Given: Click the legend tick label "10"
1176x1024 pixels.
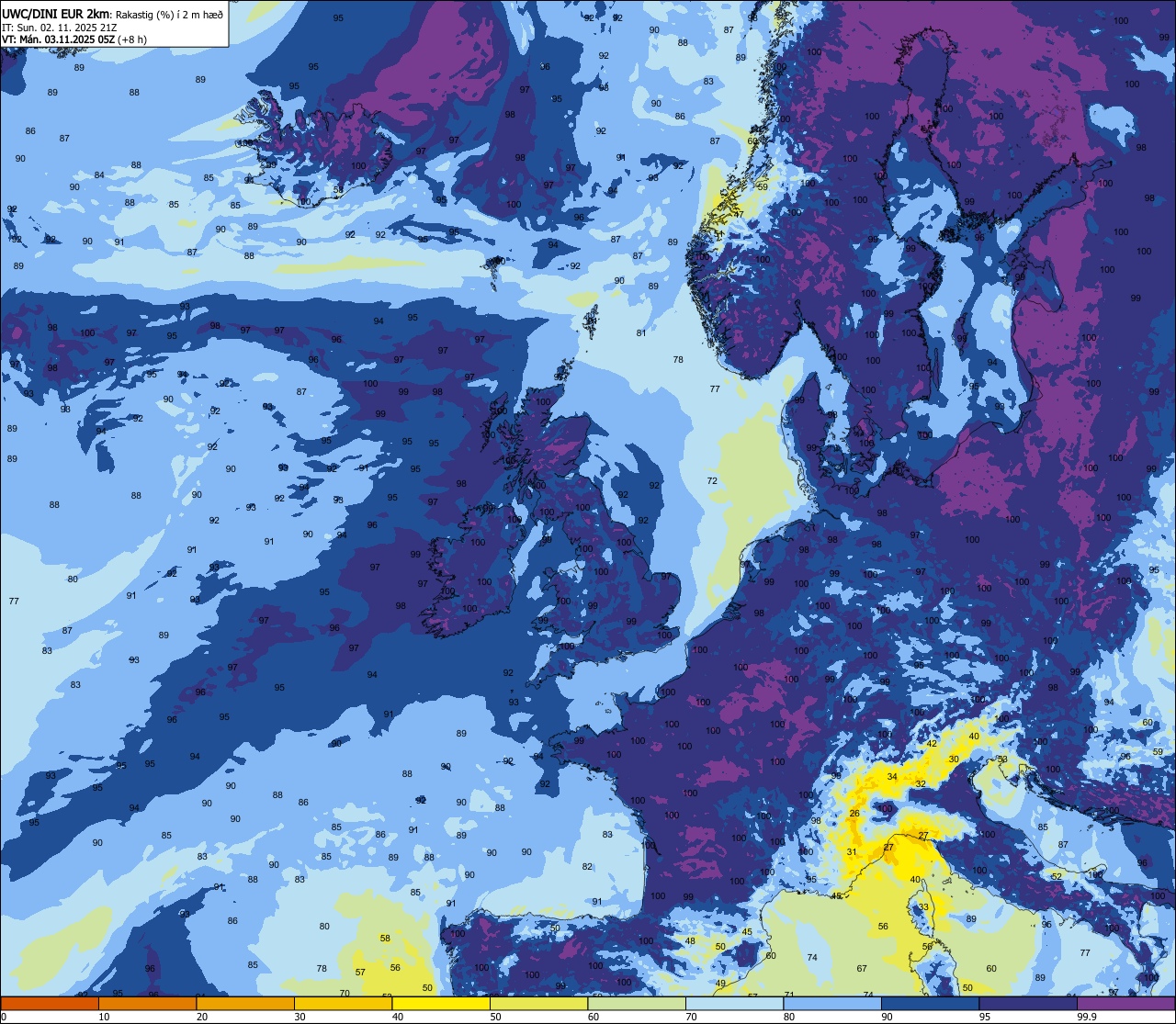Looking at the screenshot, I should 104,1017.
